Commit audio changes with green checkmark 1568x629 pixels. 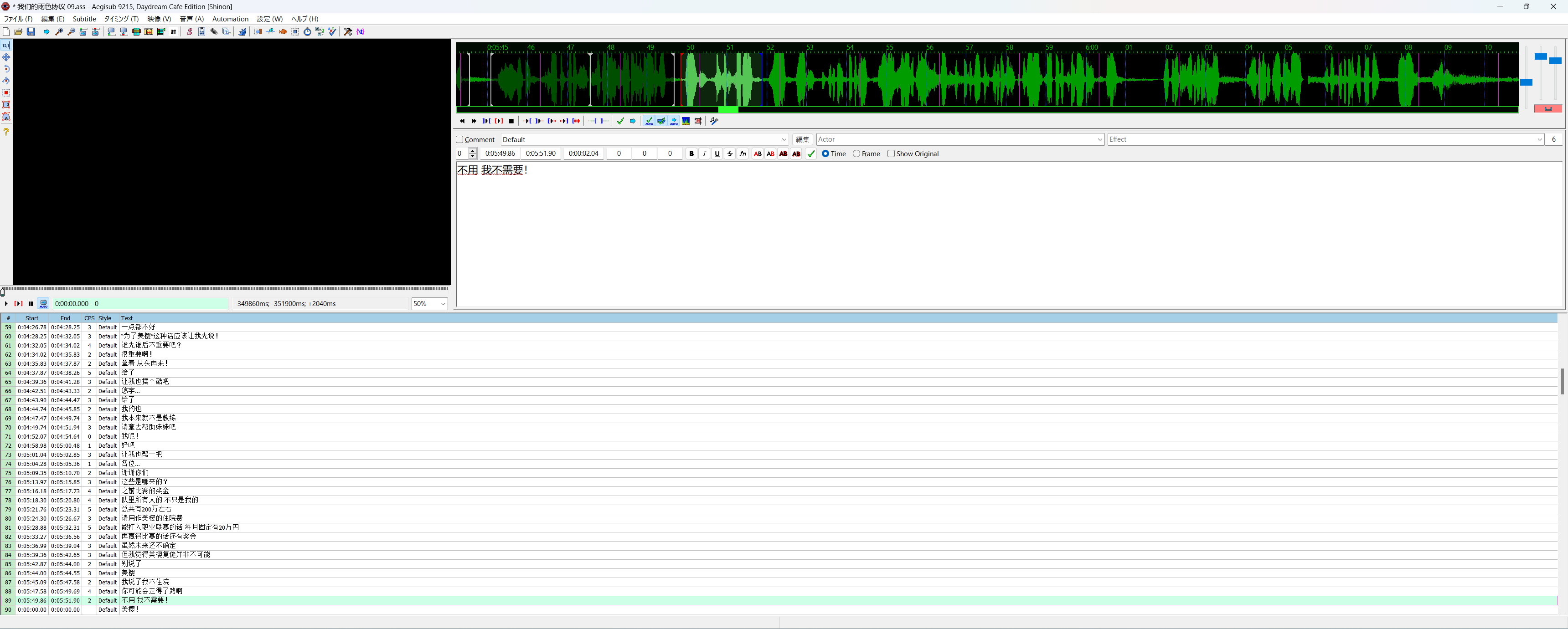[x=620, y=121]
